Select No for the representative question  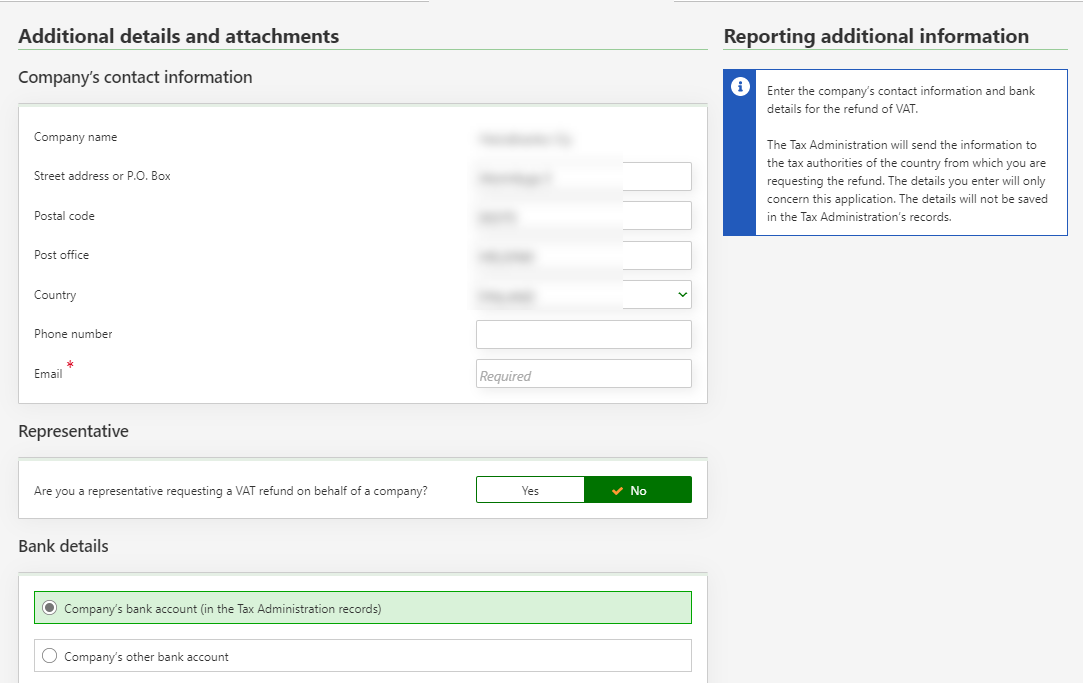(x=637, y=490)
